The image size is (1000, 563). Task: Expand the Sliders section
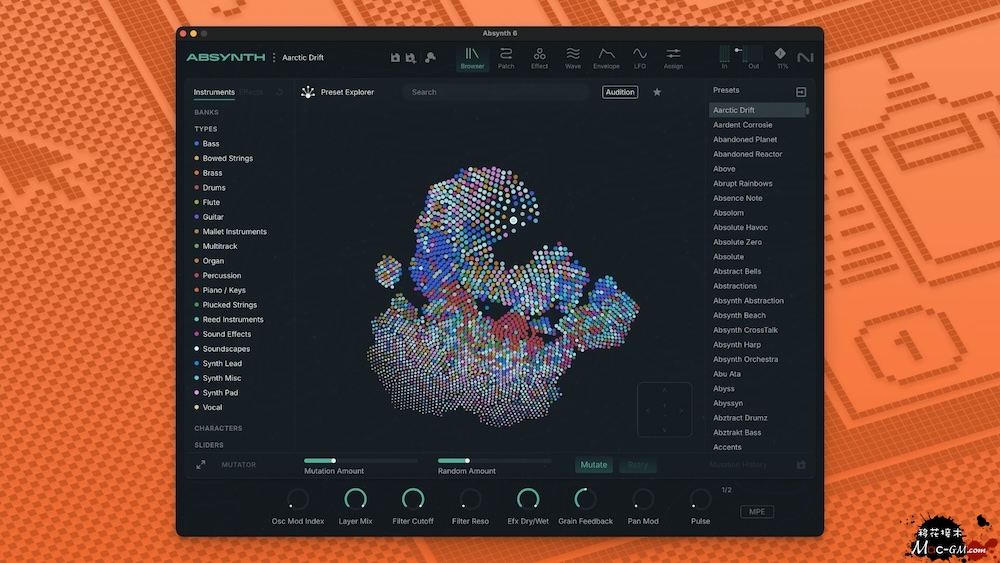point(209,445)
